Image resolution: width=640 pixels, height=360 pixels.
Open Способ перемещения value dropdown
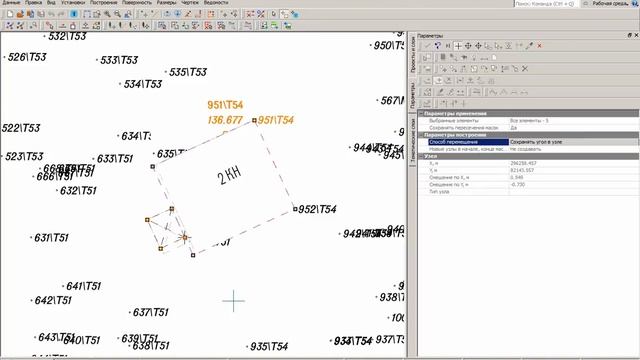click(x=573, y=142)
